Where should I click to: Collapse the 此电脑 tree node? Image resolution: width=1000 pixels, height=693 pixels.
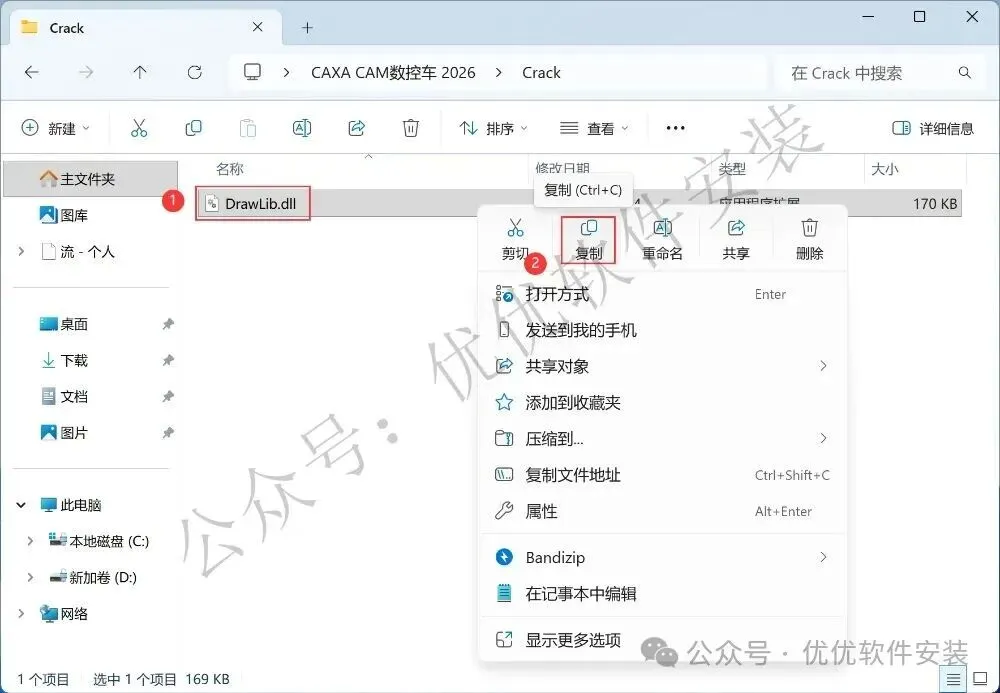21,505
